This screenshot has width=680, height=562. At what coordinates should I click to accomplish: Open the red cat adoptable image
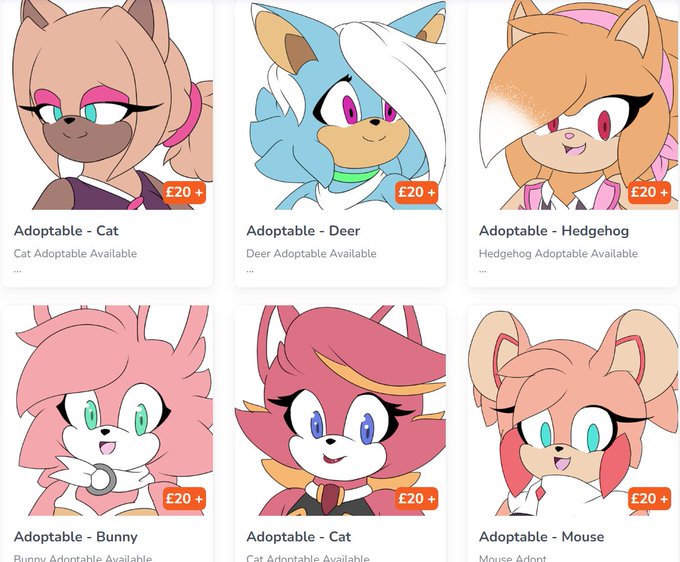point(340,410)
